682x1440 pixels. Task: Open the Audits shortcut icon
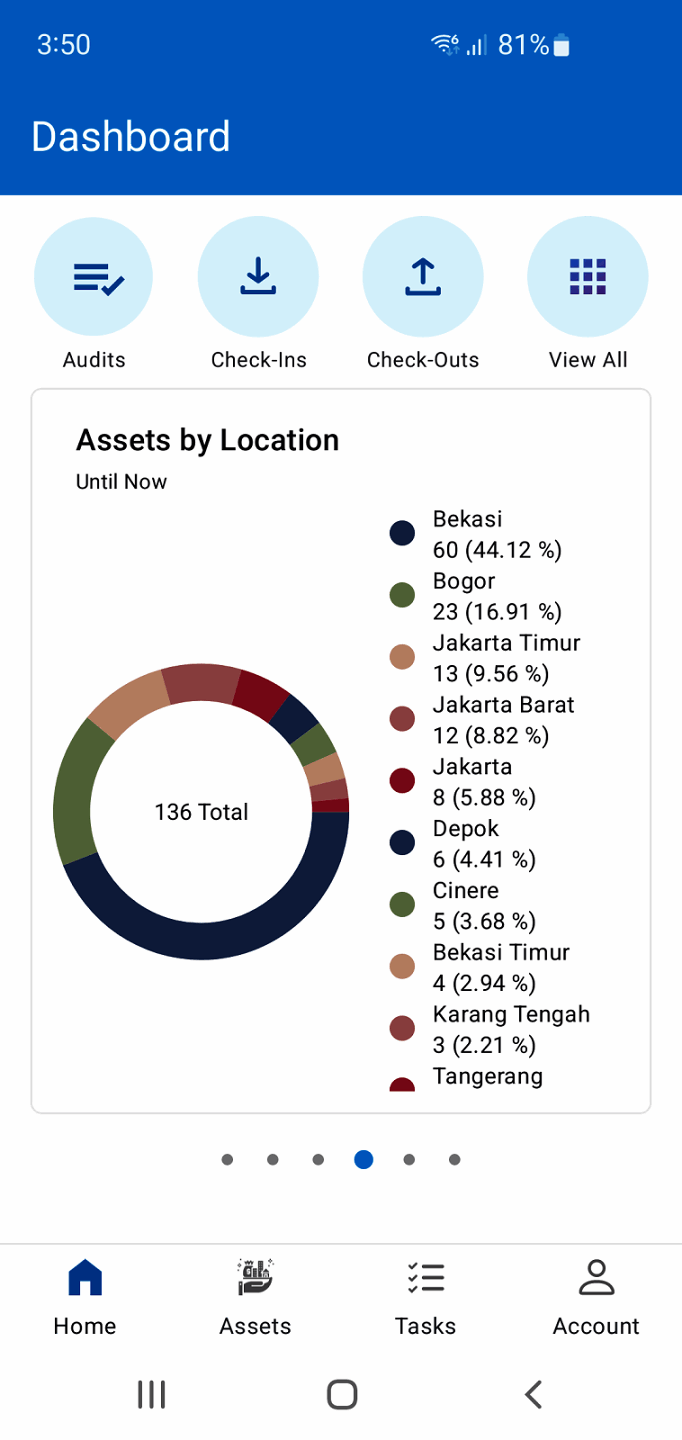(x=94, y=277)
